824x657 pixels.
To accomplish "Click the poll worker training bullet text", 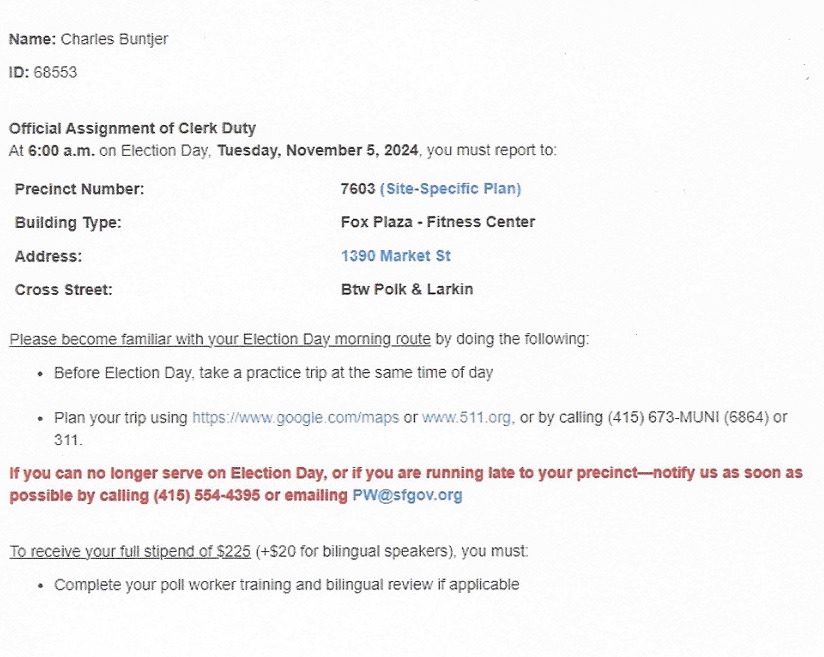I will point(286,584).
